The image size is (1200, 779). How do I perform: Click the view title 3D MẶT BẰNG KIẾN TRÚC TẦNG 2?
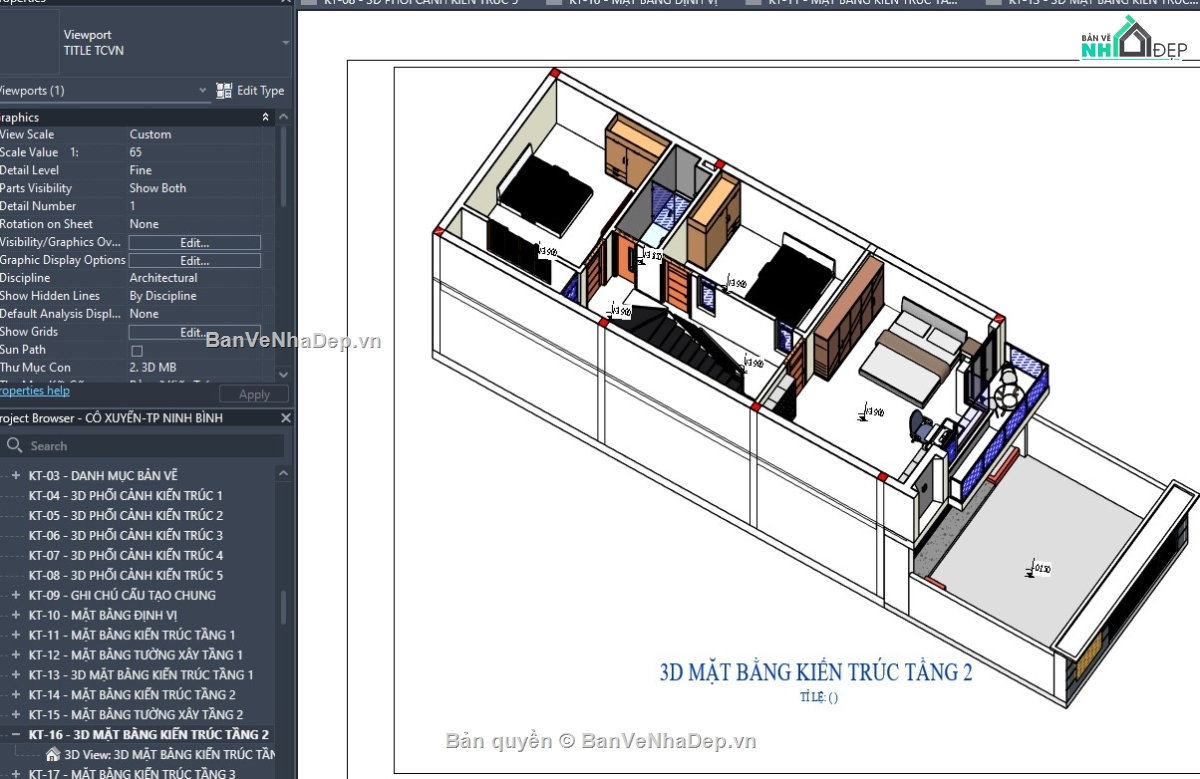(815, 671)
